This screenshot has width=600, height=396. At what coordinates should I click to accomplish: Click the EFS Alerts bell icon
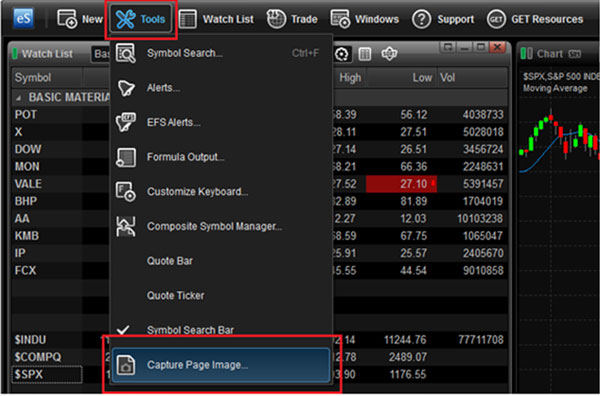coord(126,122)
